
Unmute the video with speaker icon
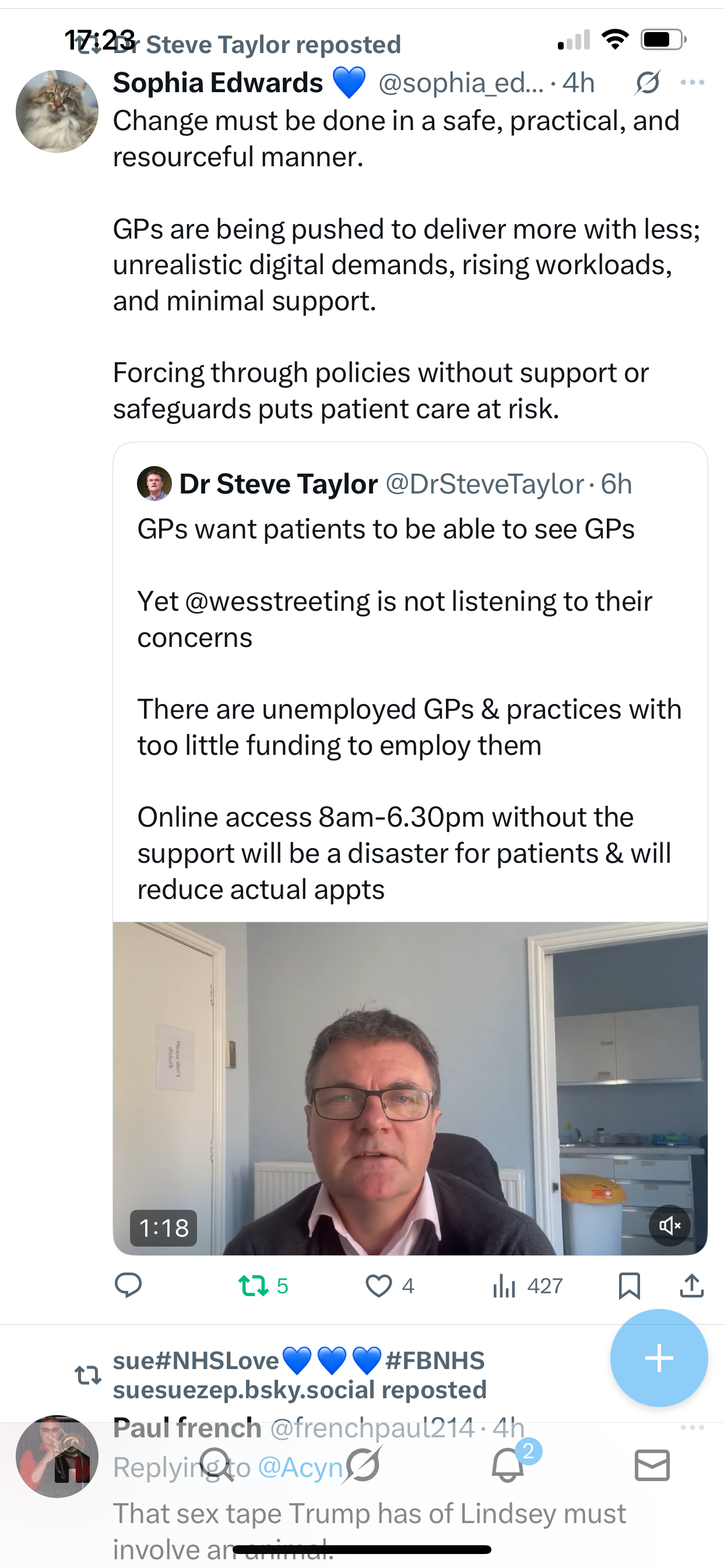click(669, 1226)
